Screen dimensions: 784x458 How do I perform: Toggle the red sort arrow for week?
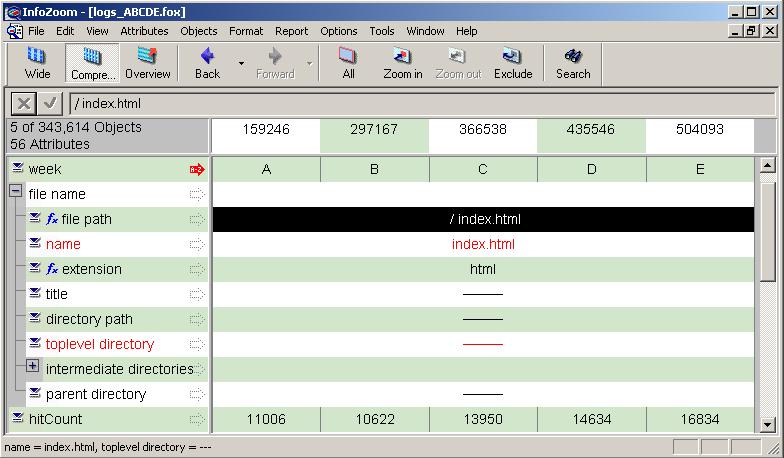[197, 170]
